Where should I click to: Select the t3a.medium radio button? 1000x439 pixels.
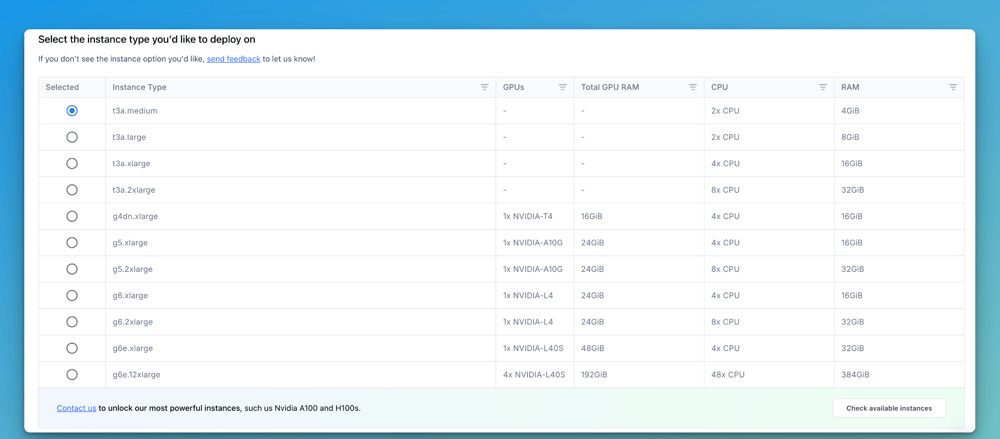[72, 111]
